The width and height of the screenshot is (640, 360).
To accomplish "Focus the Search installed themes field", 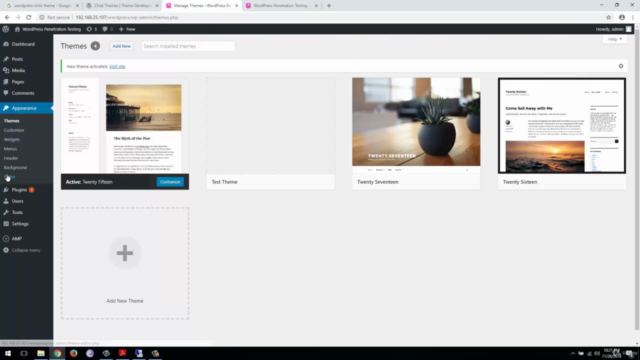I will tap(188, 46).
